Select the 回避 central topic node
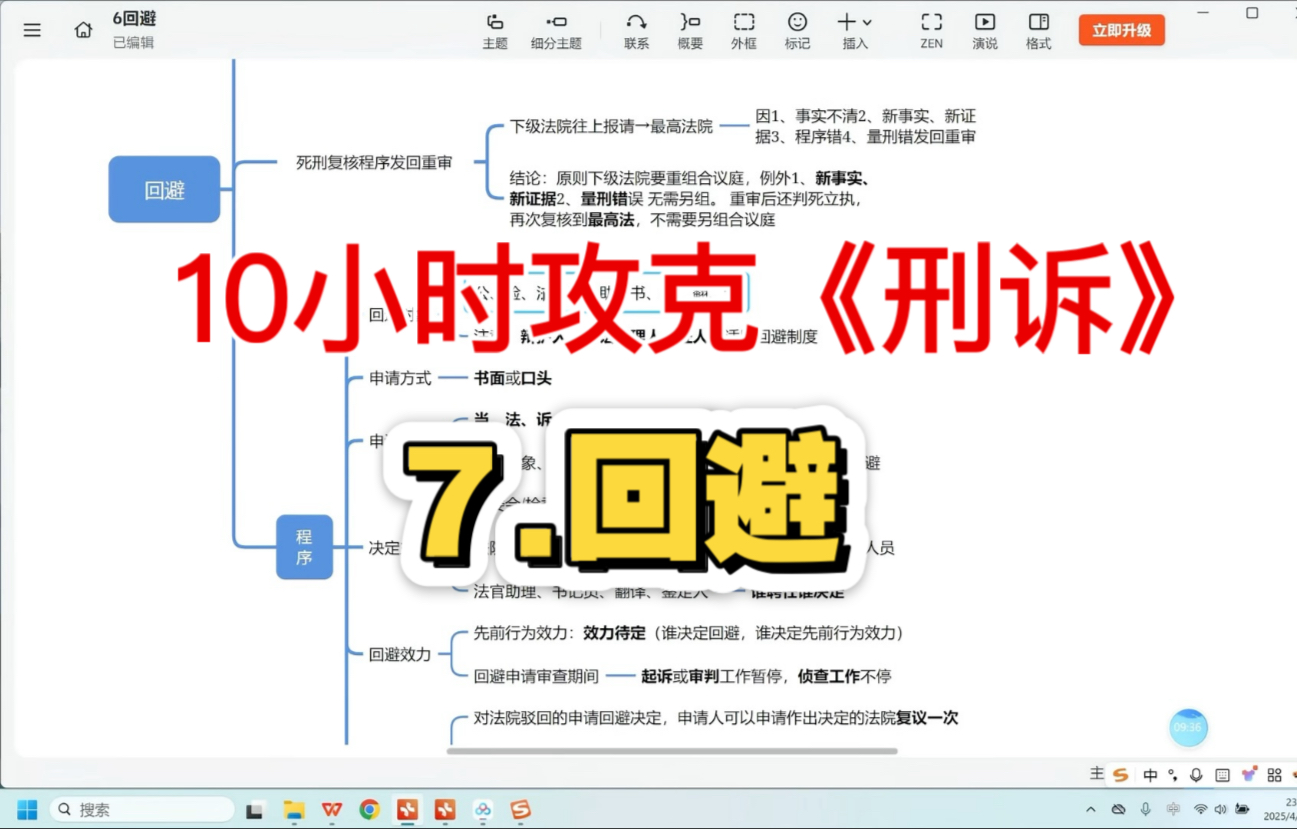This screenshot has width=1297, height=829. pos(164,189)
